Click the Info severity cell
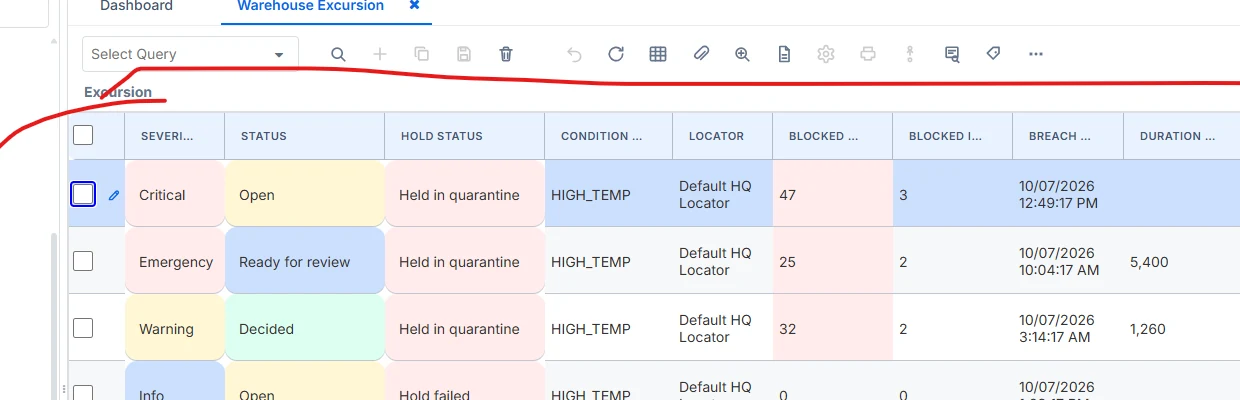 coord(175,381)
